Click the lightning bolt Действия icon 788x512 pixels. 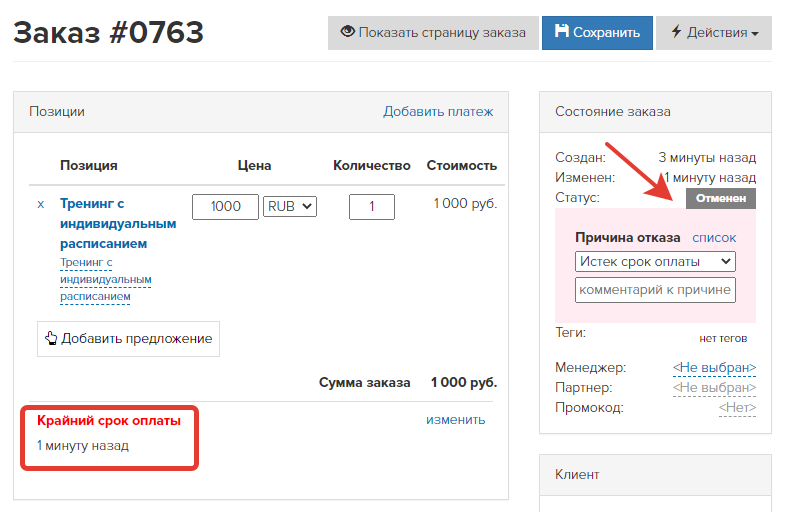coord(676,32)
